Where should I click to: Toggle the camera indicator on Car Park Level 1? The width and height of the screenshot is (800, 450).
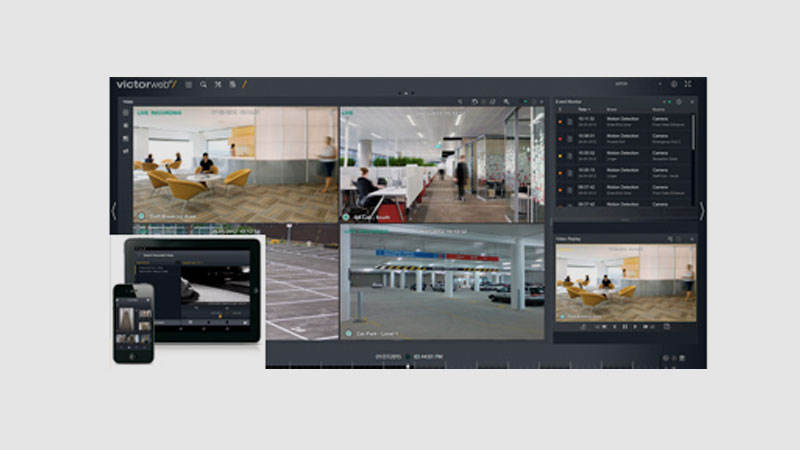click(347, 331)
